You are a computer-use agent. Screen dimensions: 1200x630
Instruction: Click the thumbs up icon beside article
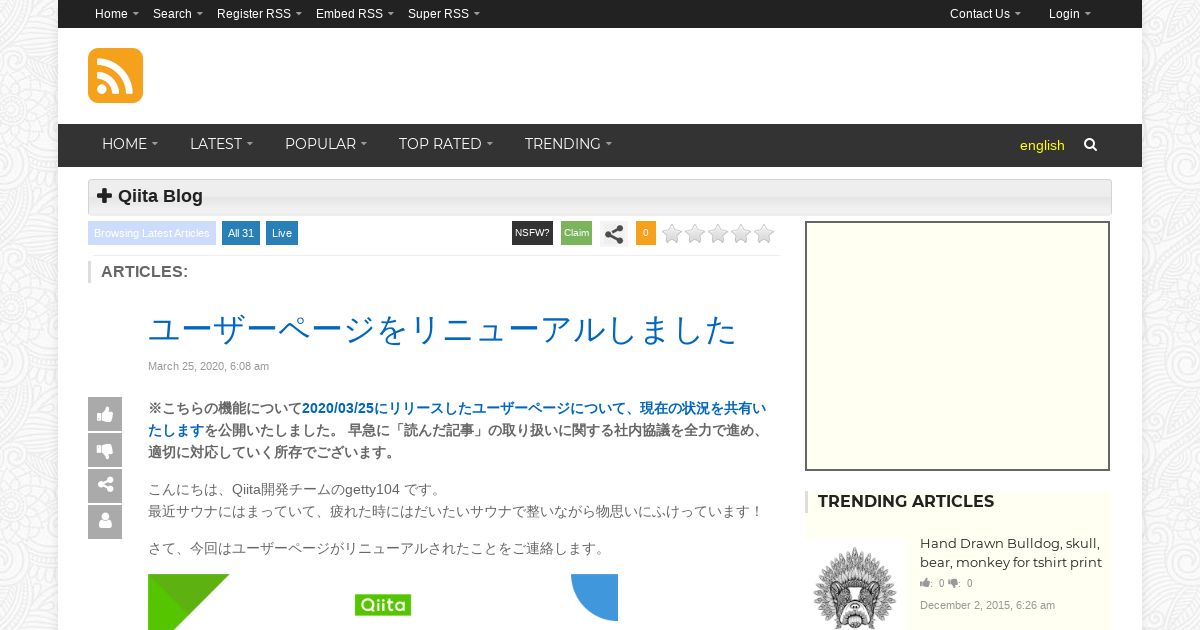point(105,414)
